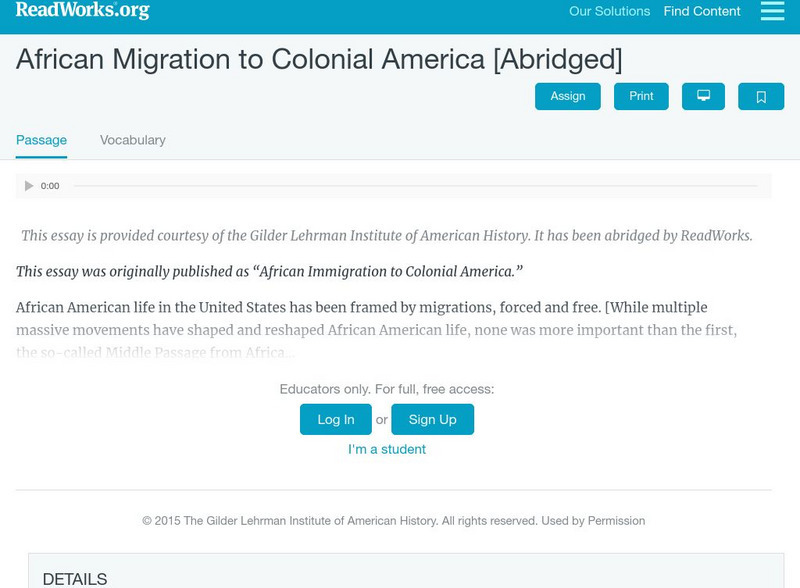Click the 0:00 audio timestamp
The height and width of the screenshot is (588, 800).
click(x=50, y=186)
